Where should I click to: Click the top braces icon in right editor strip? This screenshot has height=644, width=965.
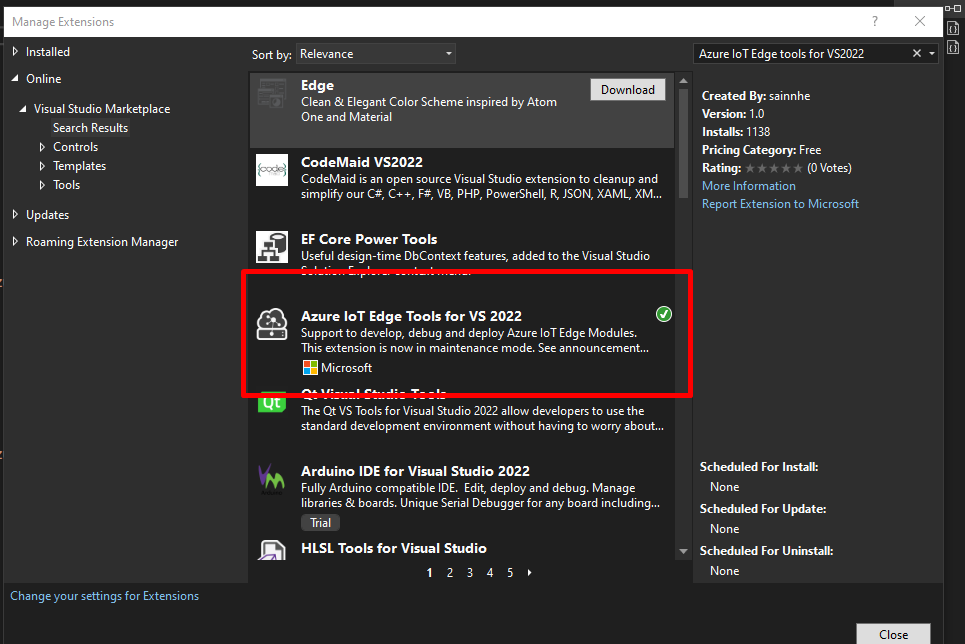953,28
